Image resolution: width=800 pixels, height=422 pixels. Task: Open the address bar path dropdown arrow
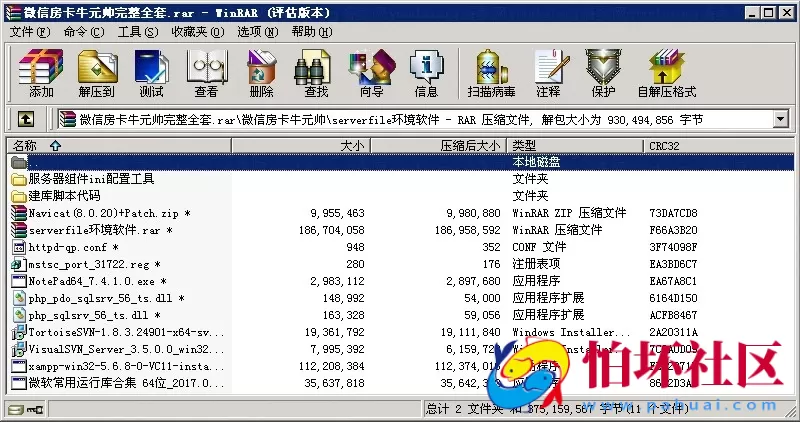pos(780,119)
